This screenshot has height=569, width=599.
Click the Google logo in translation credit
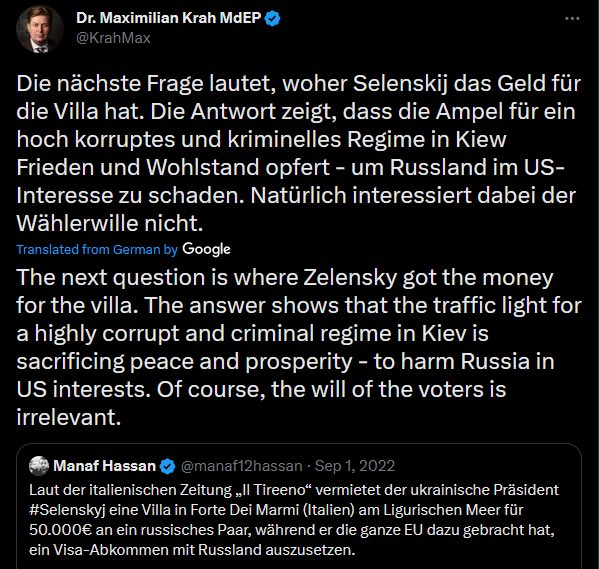[206, 249]
